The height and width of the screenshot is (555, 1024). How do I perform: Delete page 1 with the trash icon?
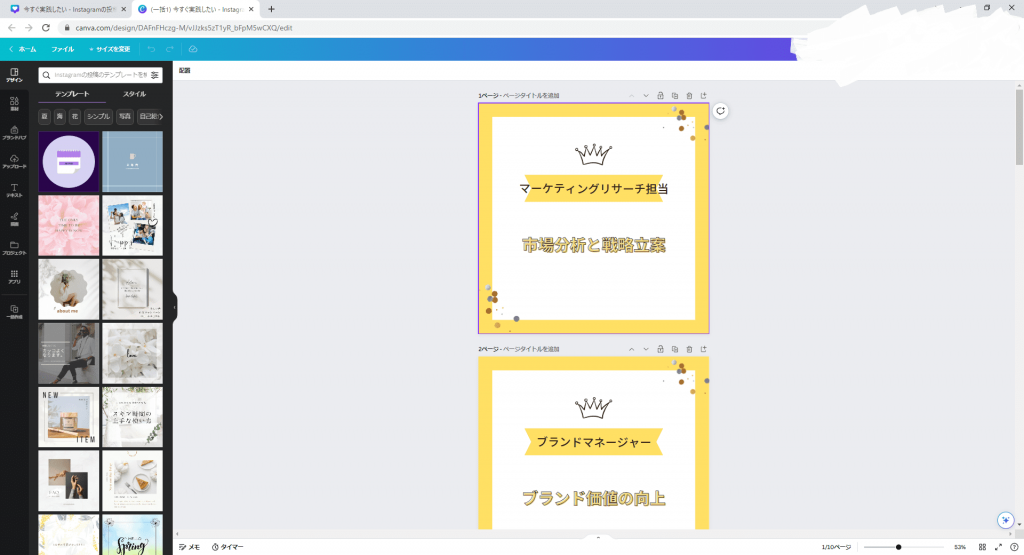coord(689,95)
